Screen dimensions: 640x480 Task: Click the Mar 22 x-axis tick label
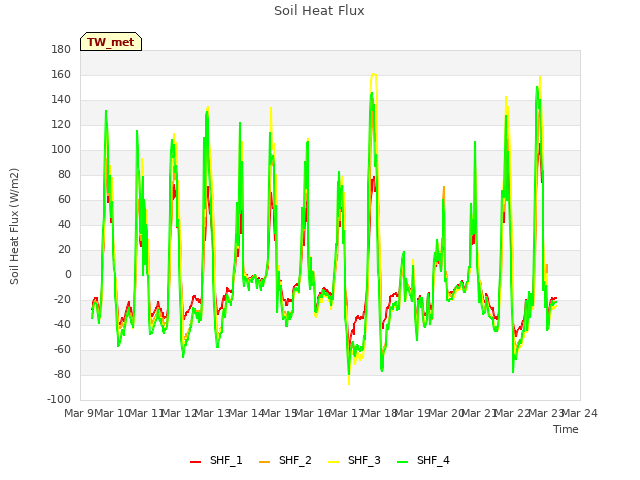coord(512,413)
